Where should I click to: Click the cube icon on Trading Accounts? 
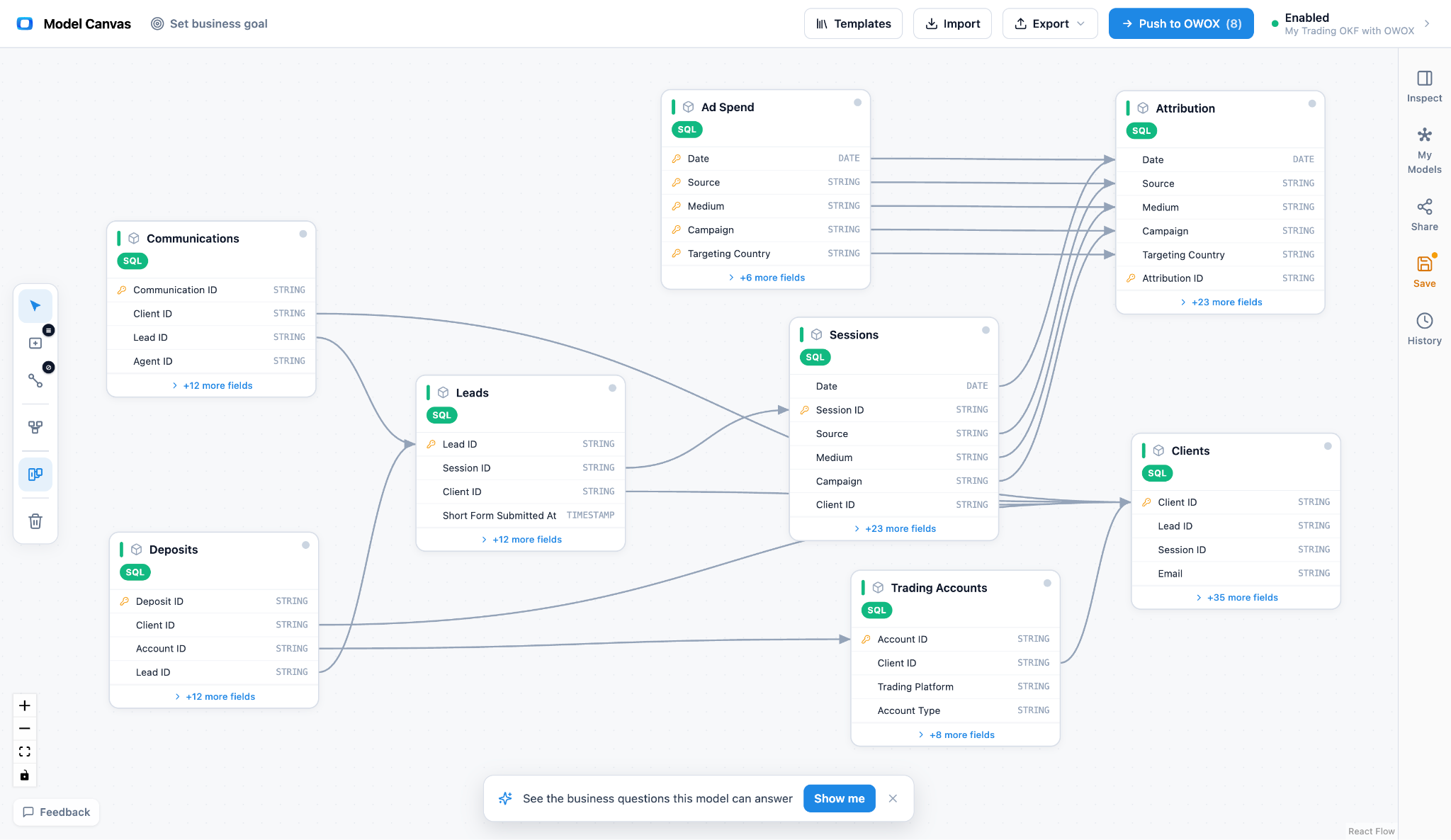tap(878, 587)
